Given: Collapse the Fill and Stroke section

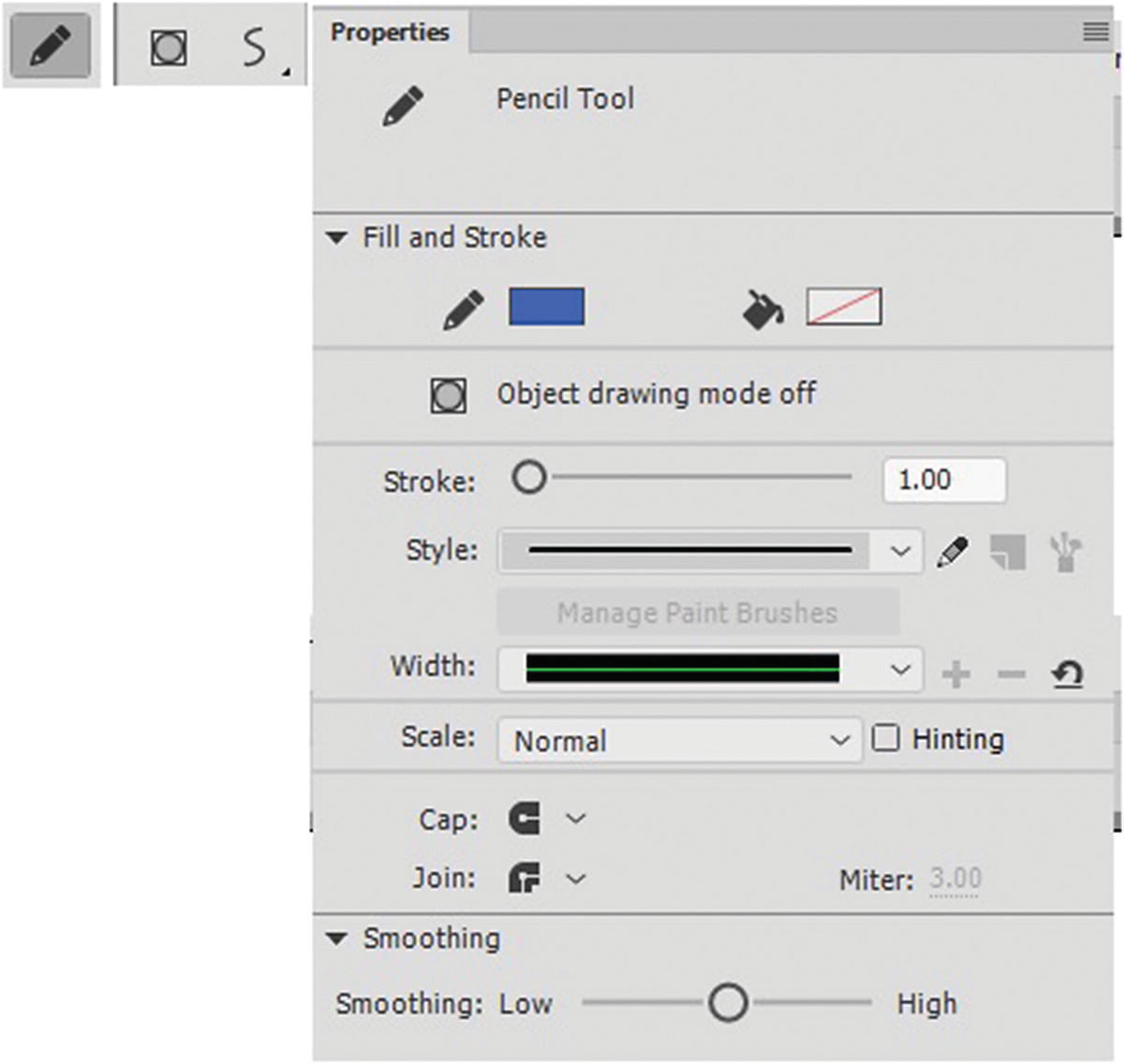Looking at the screenshot, I should pyautogui.click(x=336, y=238).
